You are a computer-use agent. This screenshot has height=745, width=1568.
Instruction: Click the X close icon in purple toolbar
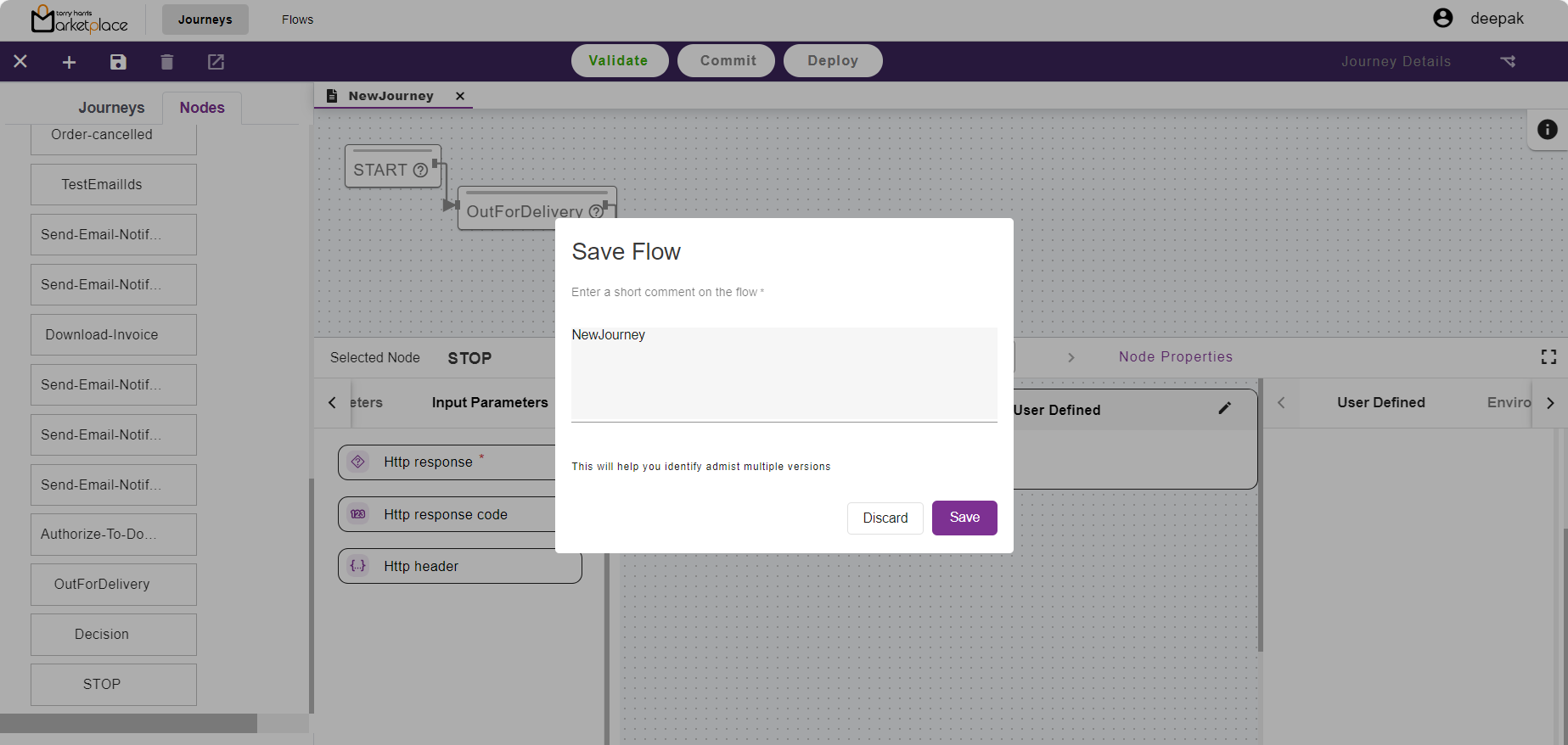20,62
